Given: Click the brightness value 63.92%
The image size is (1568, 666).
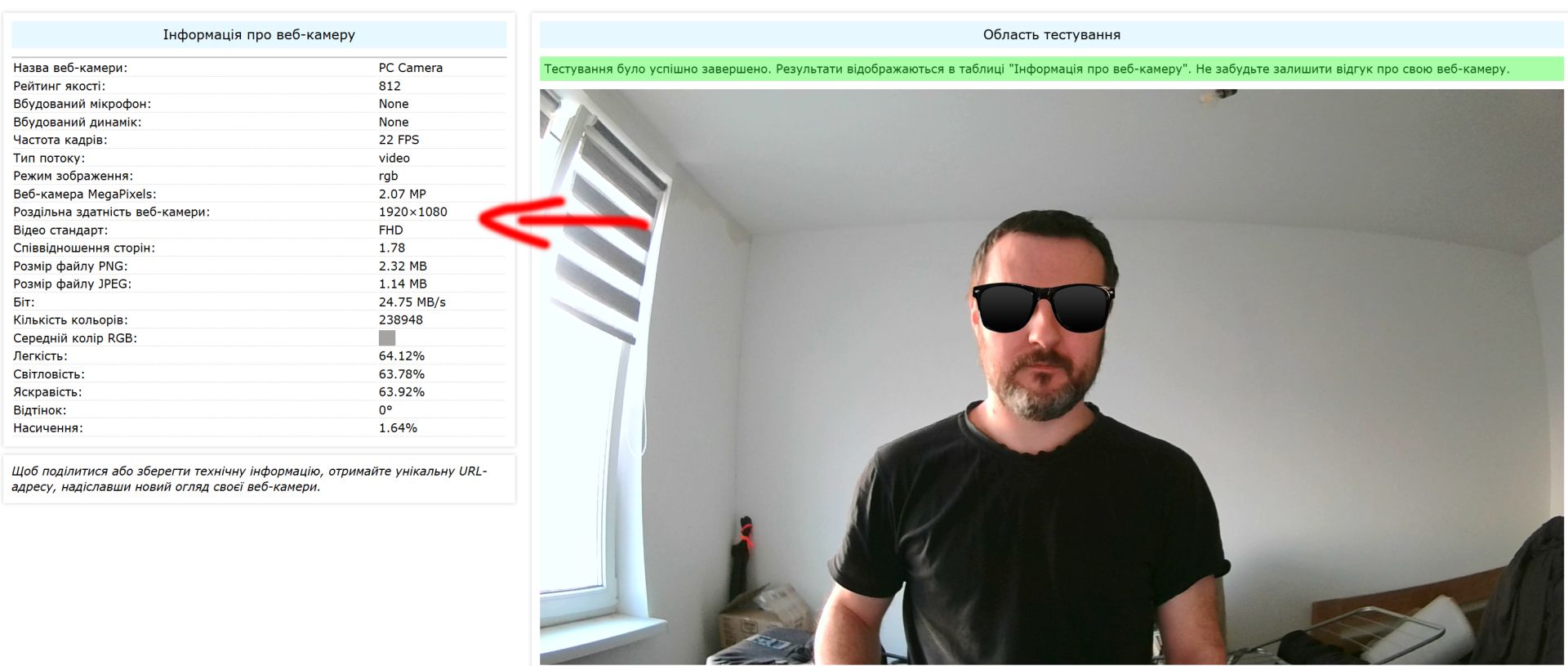Looking at the screenshot, I should (x=402, y=391).
